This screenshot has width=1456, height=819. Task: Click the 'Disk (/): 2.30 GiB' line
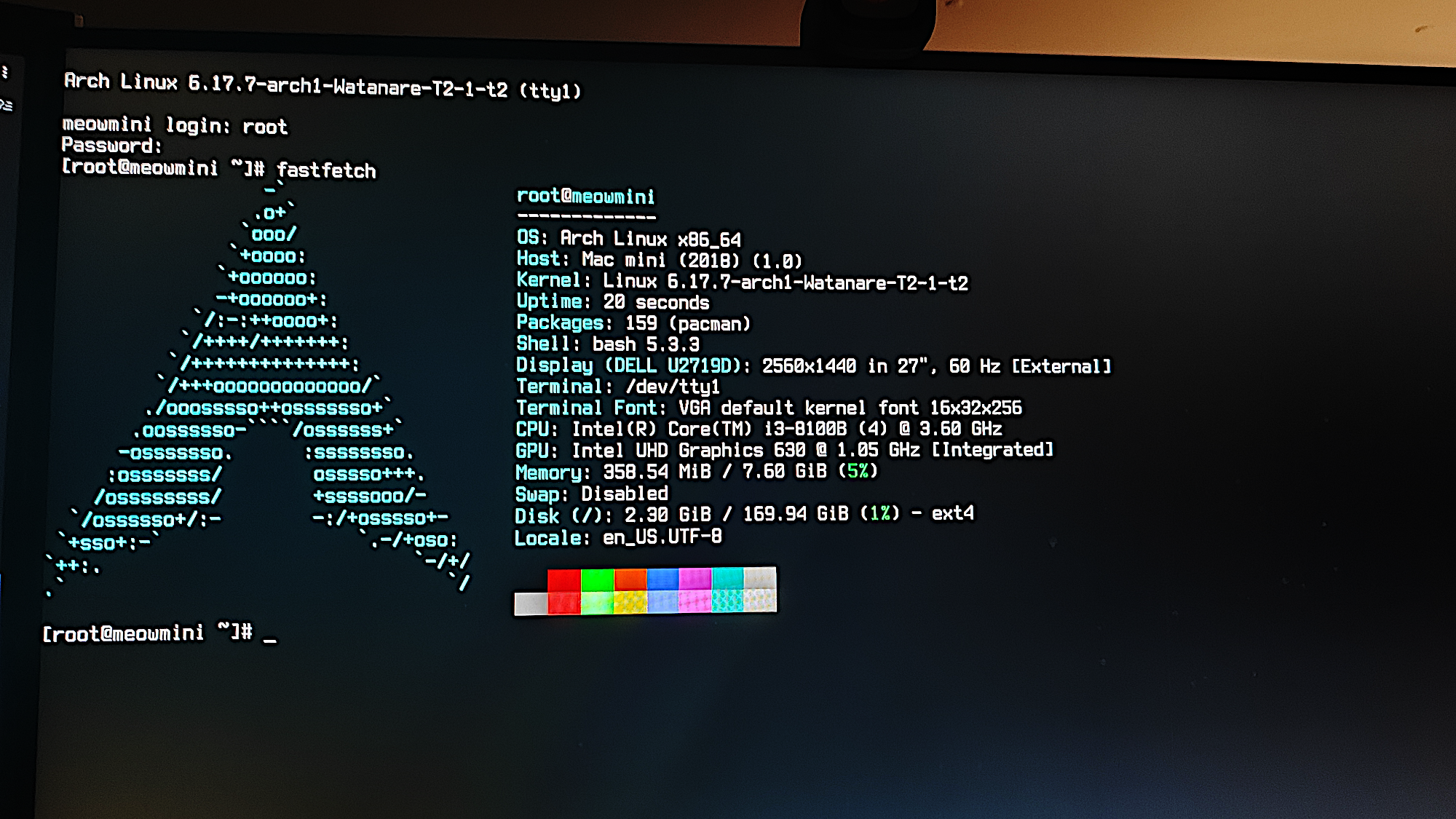pos(744,515)
